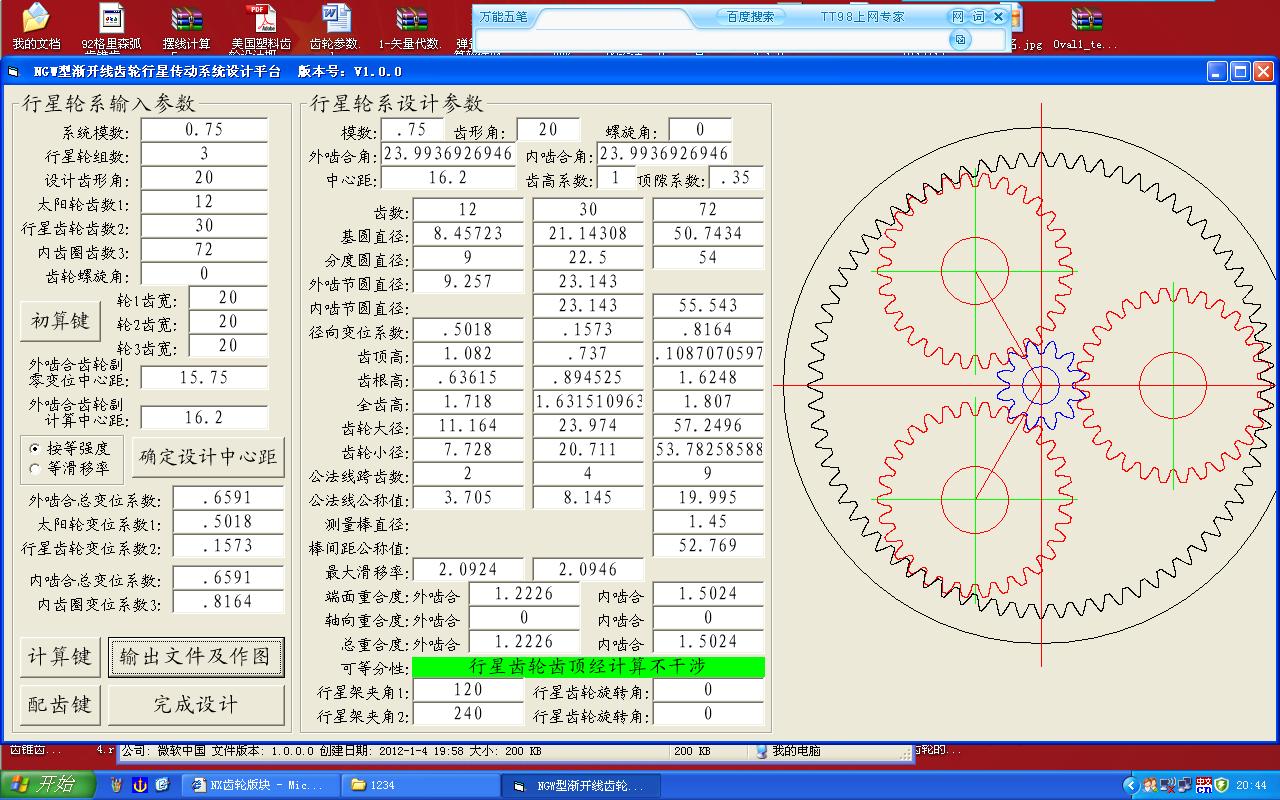Screen dimensions: 1280x800
Task: Click the 内齿圈变位系数3 field
Action: [228, 602]
